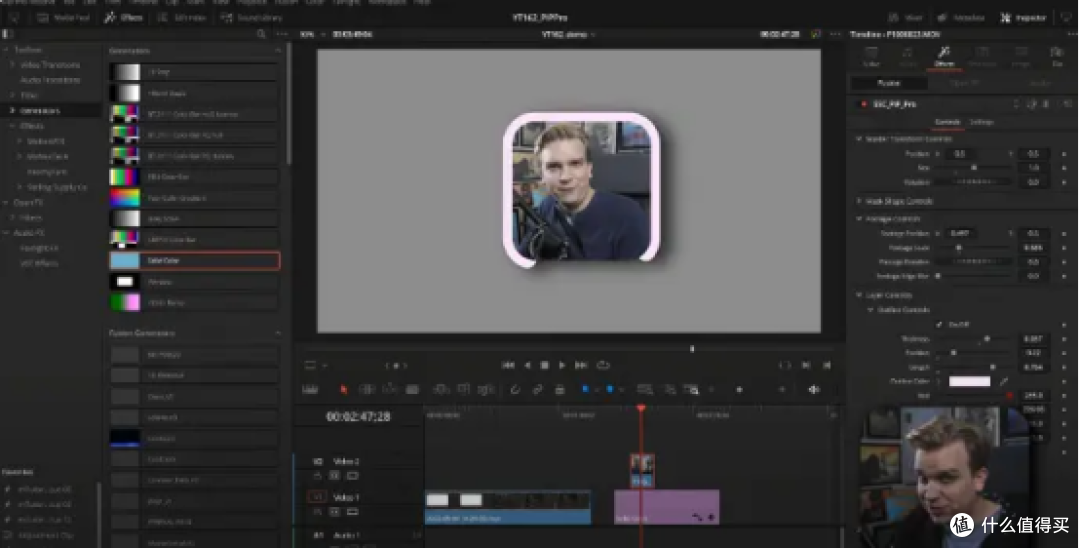The height and width of the screenshot is (548, 1080).
Task: Lock the Video 2 track
Action: (318, 476)
